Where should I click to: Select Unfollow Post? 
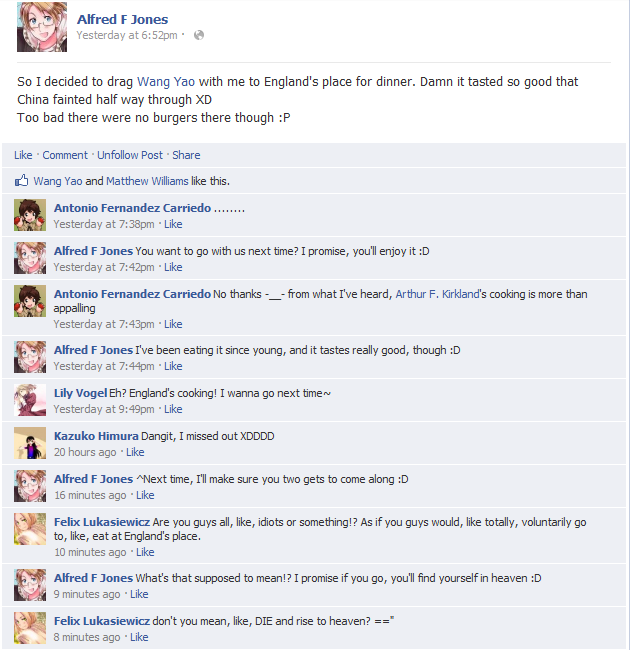(x=130, y=155)
